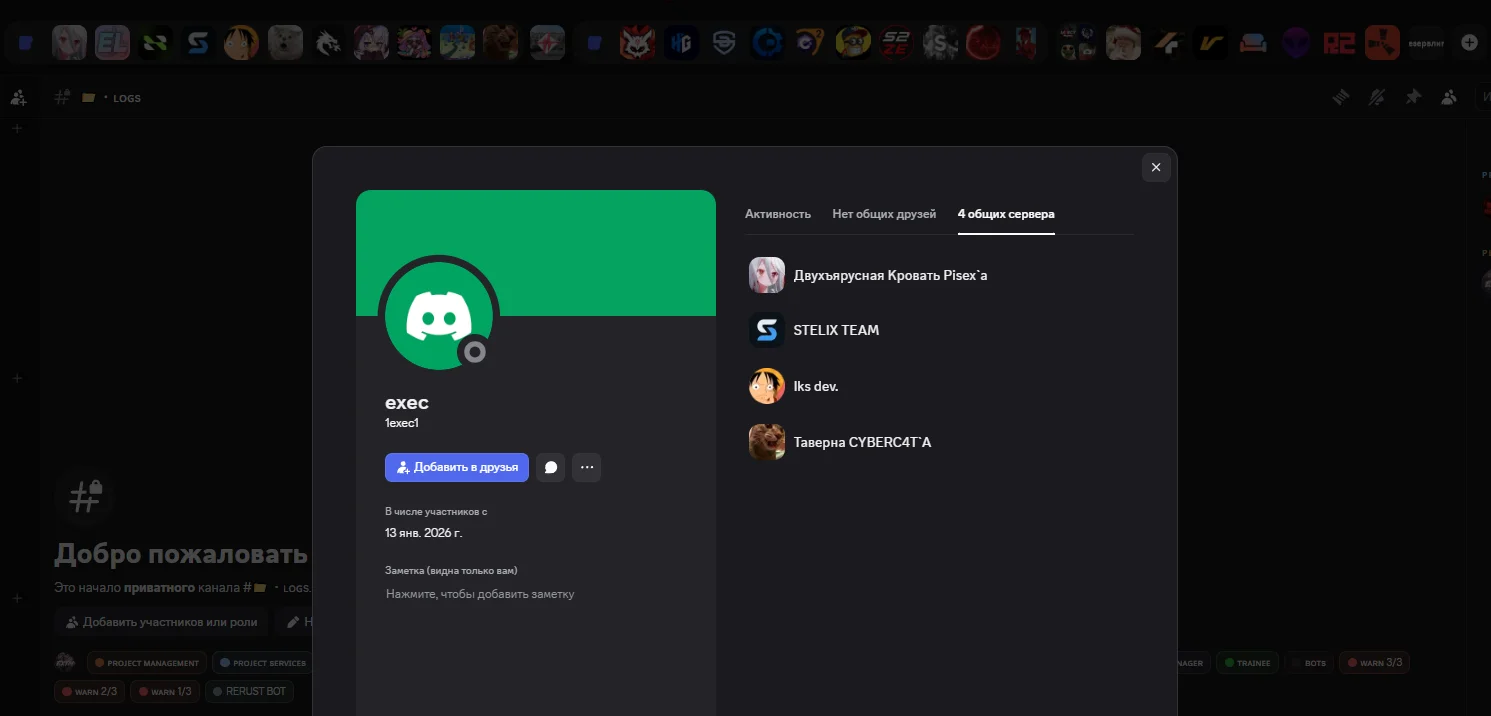Click the message bubble icon next to Добавить в друзья
The height and width of the screenshot is (716, 1491).
coord(550,467)
